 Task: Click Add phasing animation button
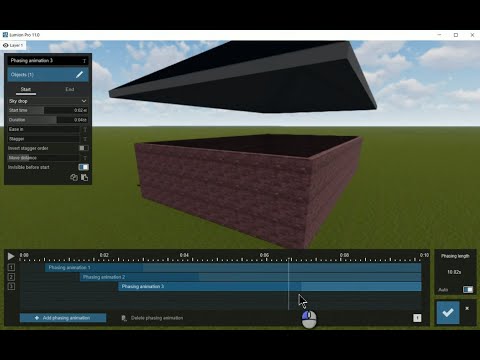coord(63,318)
